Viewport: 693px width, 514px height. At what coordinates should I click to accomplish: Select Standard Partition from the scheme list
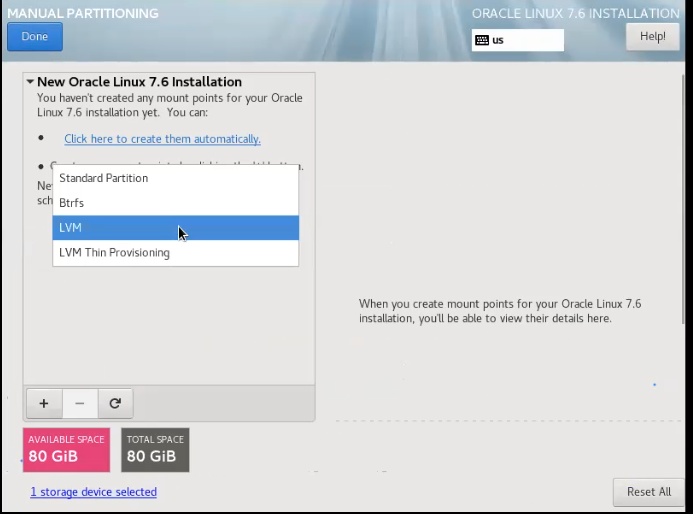(175, 178)
